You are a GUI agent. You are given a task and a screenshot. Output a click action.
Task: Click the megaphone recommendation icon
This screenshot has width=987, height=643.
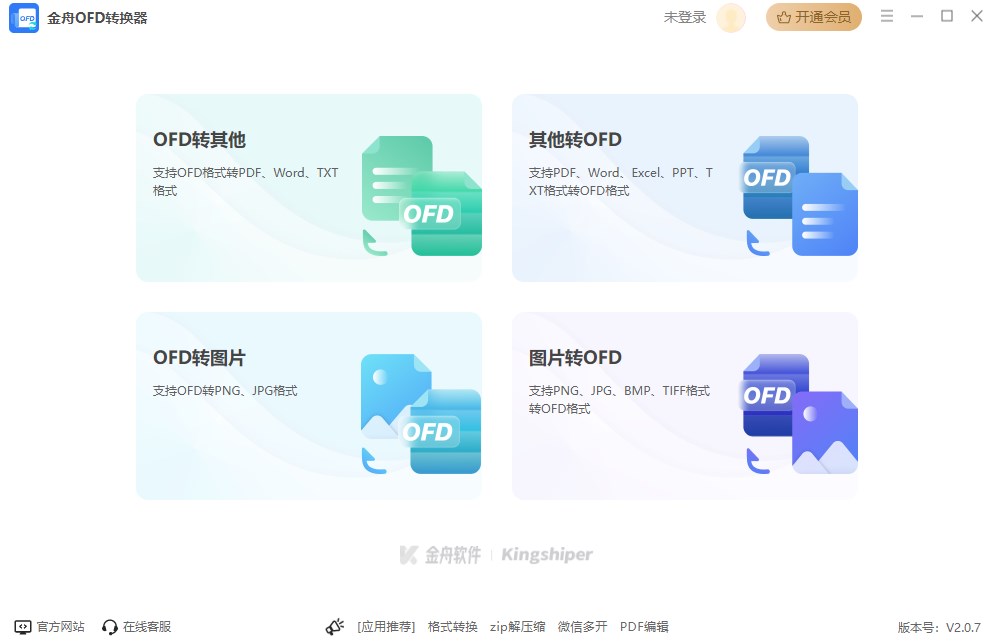335,627
